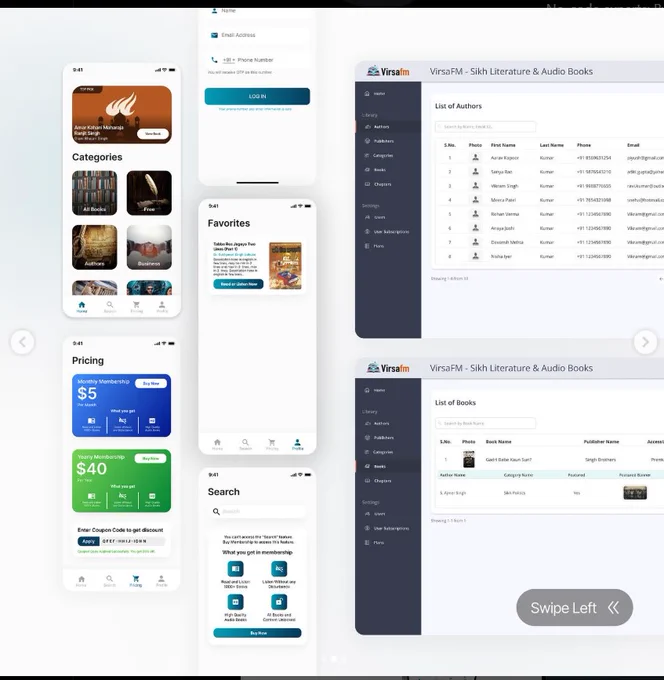Select Publishers in the Books dashboard sidebar
The width and height of the screenshot is (664, 680).
point(383,438)
